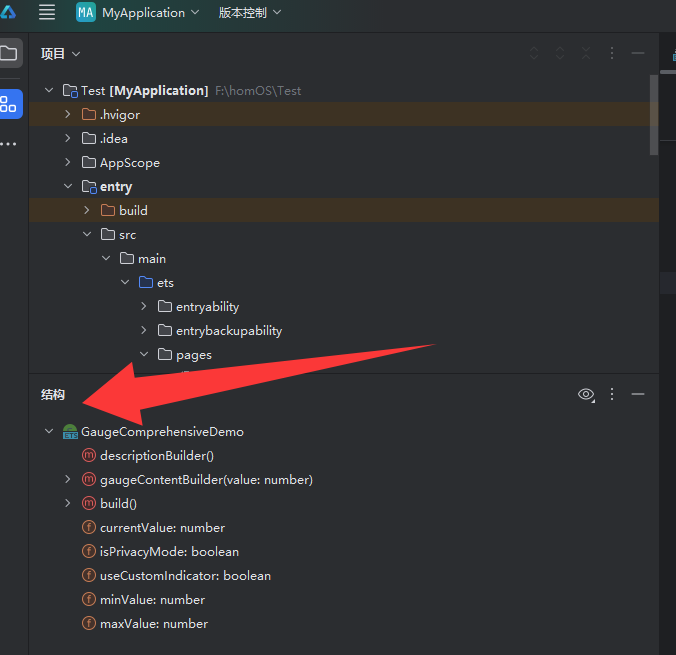Select gaugeContentBuilder method icon

tap(89, 479)
